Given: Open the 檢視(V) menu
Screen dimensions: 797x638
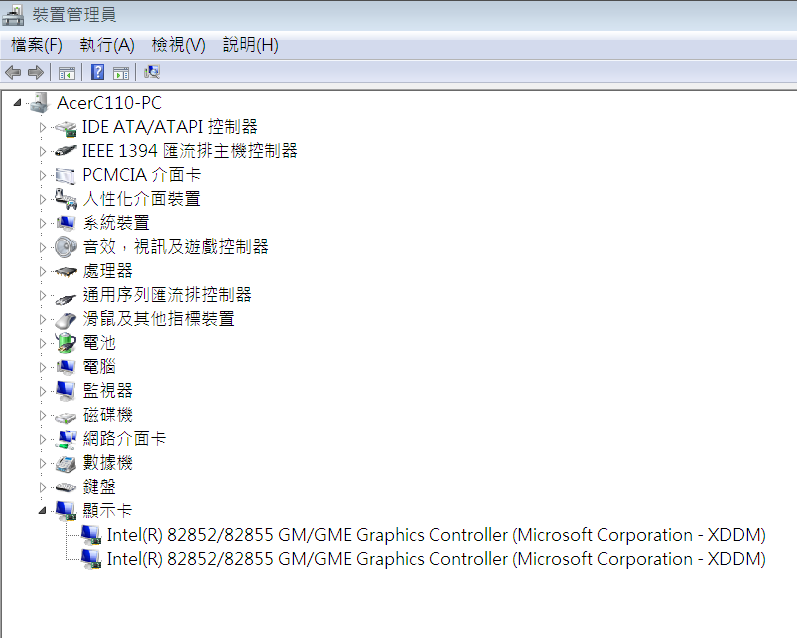Looking at the screenshot, I should pyautogui.click(x=178, y=45).
